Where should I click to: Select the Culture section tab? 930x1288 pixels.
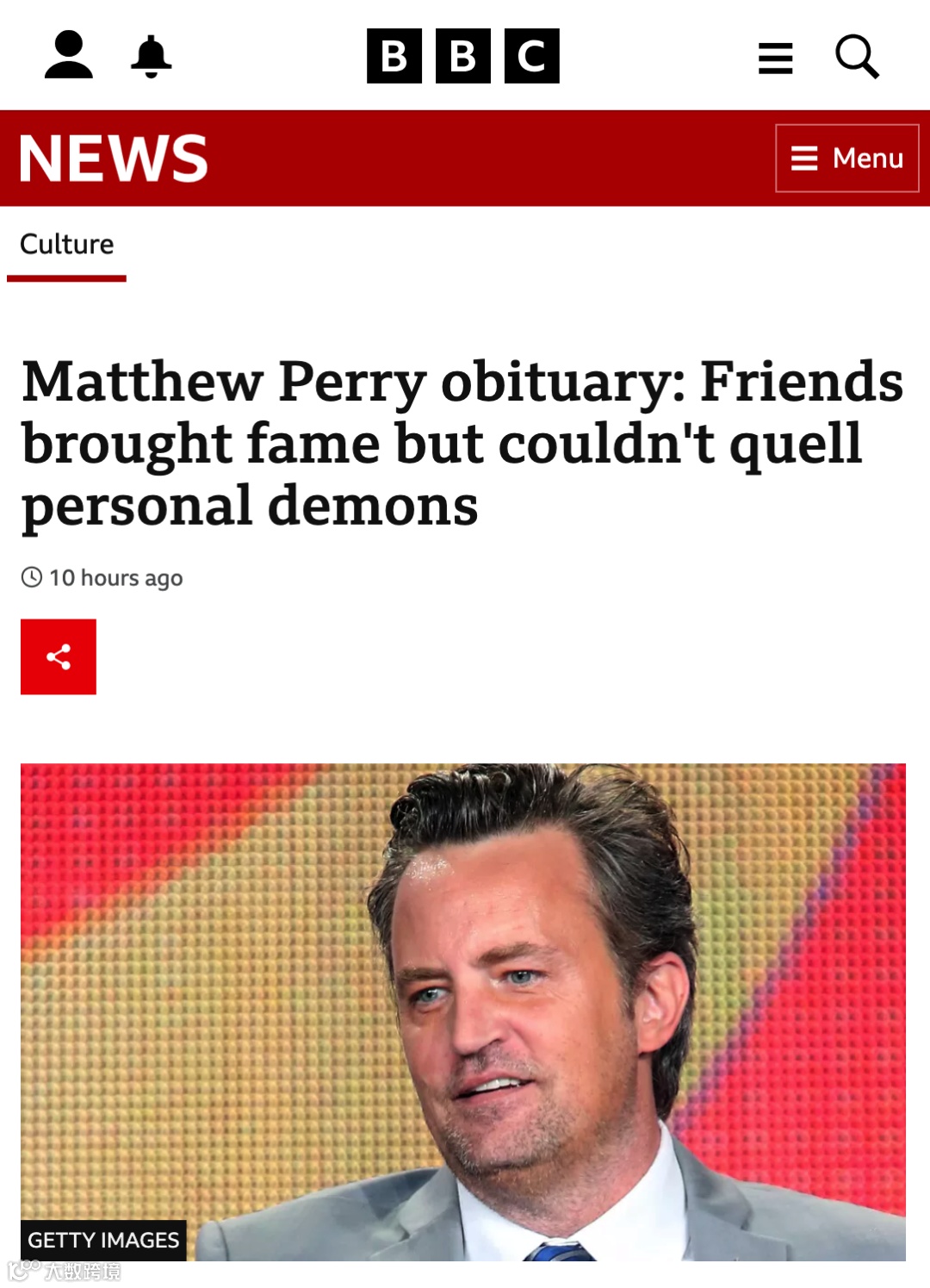tap(67, 245)
